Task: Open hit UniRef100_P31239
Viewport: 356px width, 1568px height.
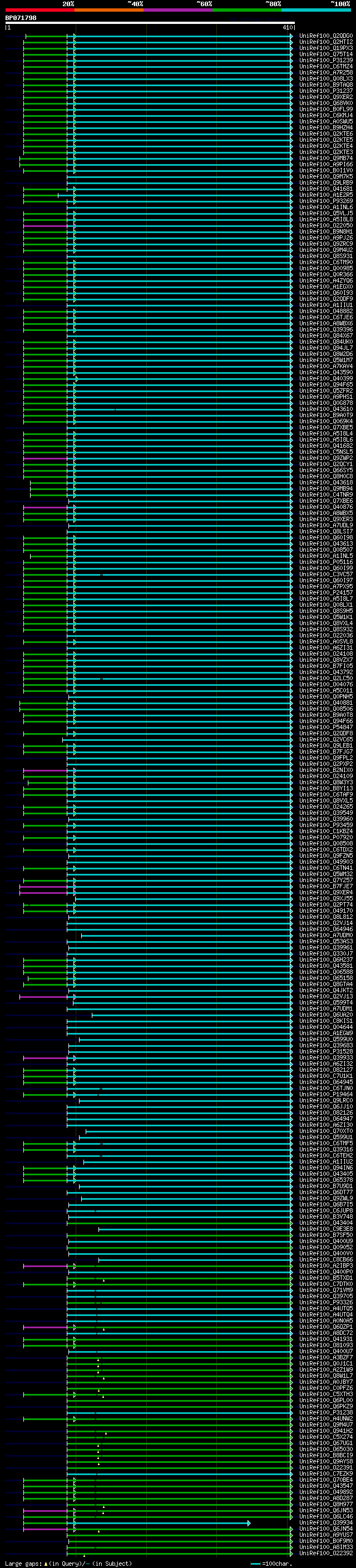Action: [326, 60]
